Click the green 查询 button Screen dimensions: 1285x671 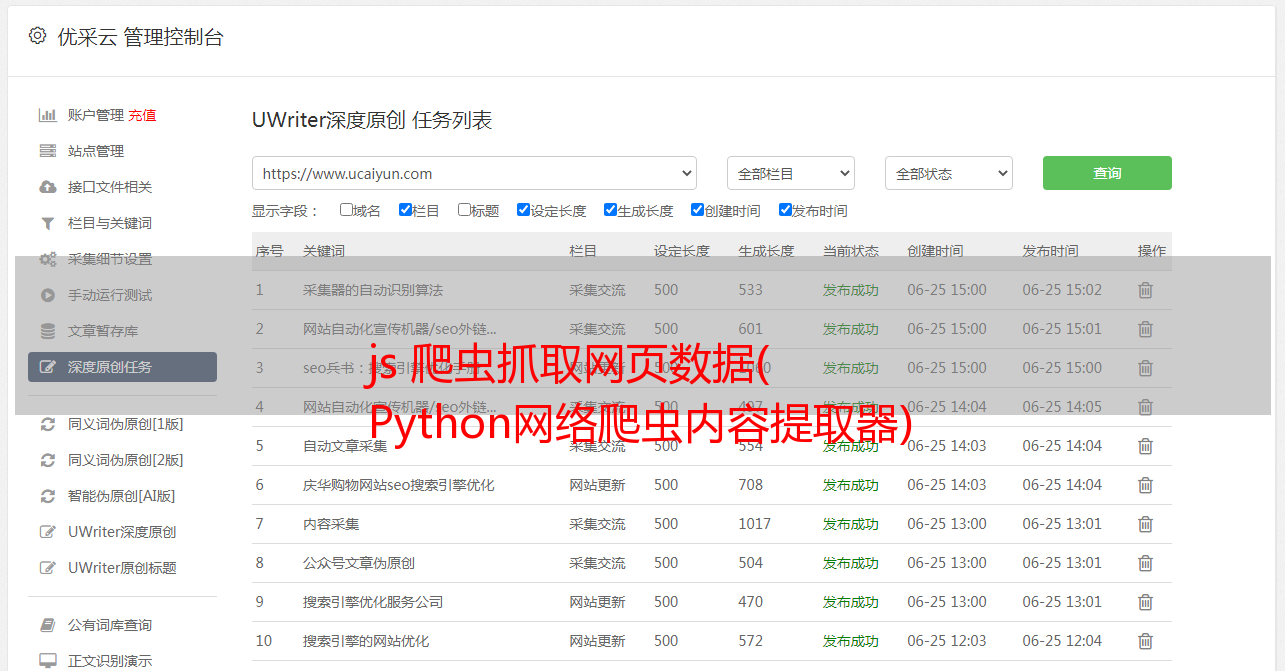[x=1107, y=173]
